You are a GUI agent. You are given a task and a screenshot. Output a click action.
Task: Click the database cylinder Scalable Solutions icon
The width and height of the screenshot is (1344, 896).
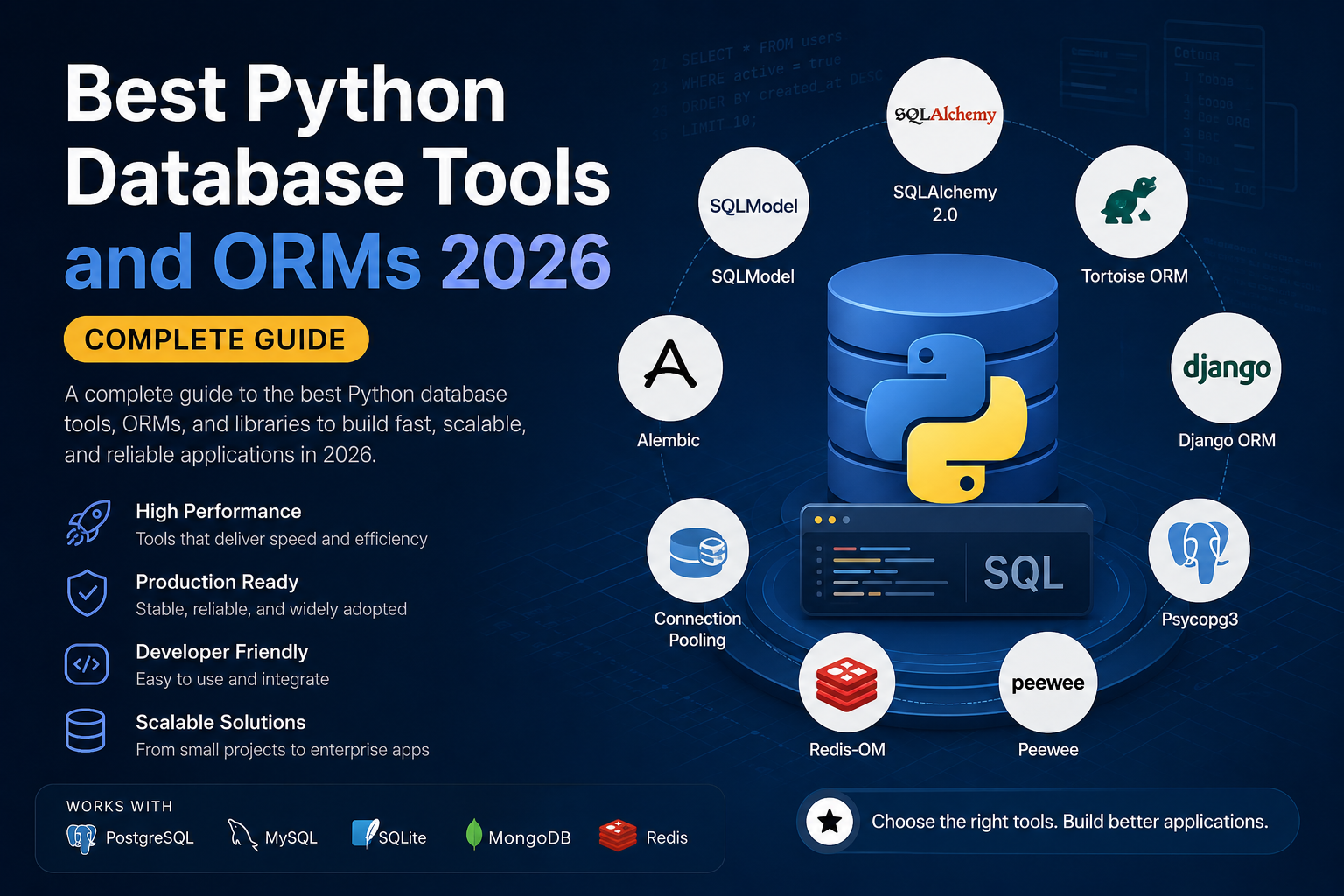click(86, 731)
